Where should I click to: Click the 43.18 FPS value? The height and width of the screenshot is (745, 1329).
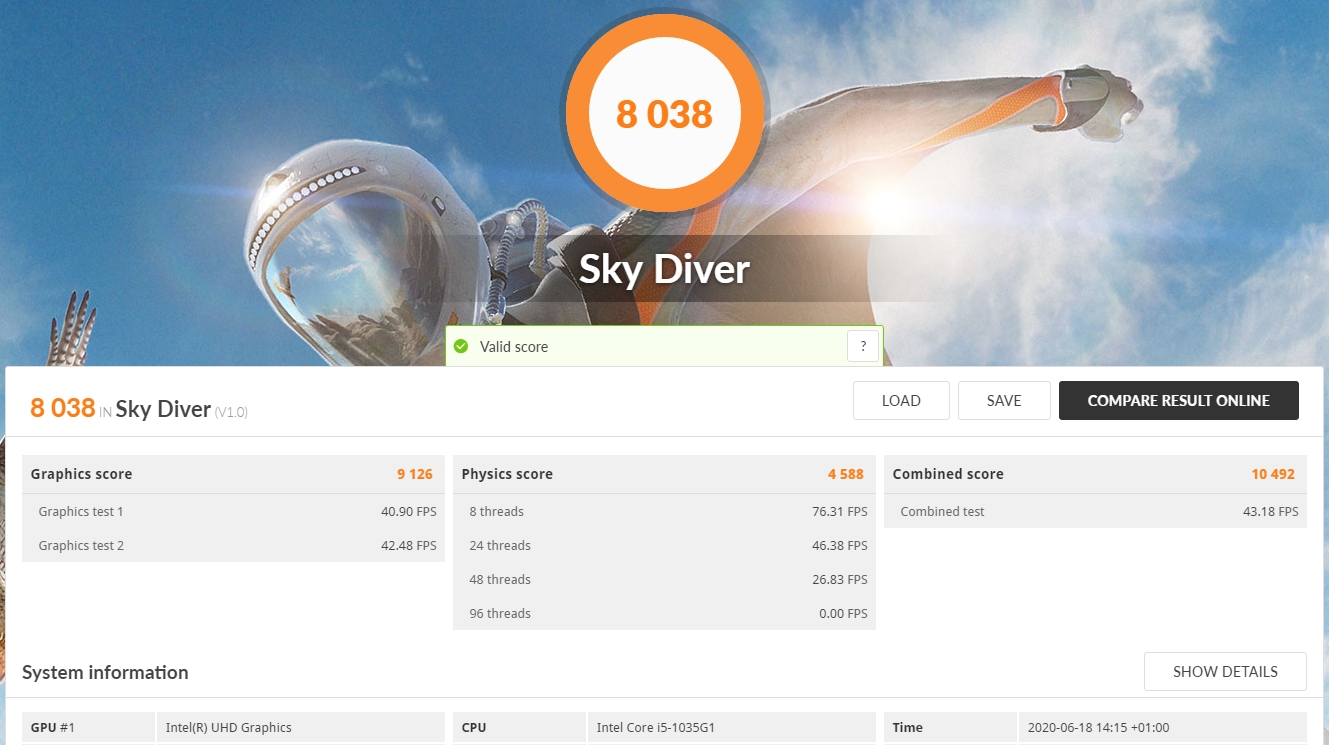(1271, 512)
